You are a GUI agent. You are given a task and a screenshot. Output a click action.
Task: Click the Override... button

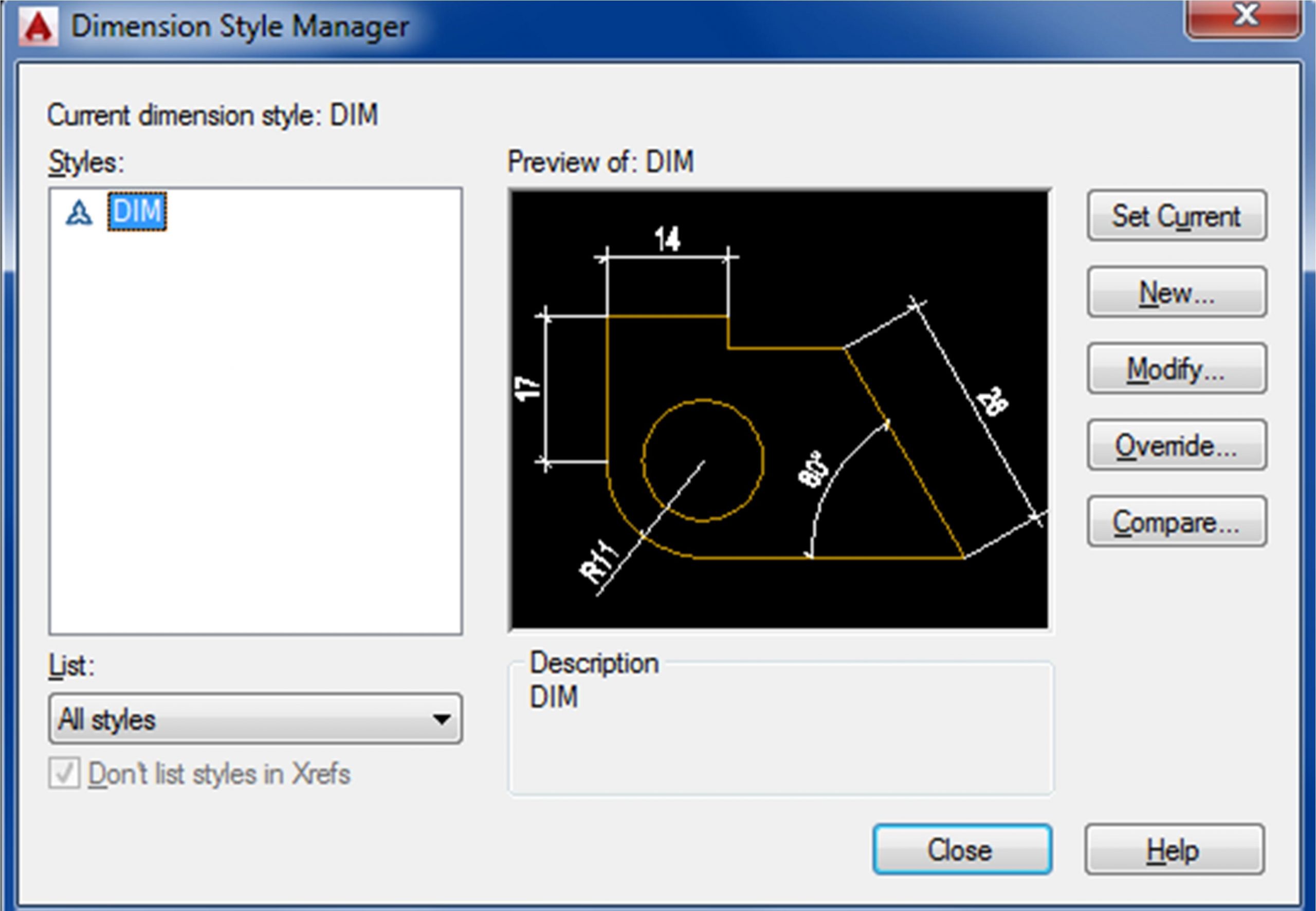[1177, 445]
